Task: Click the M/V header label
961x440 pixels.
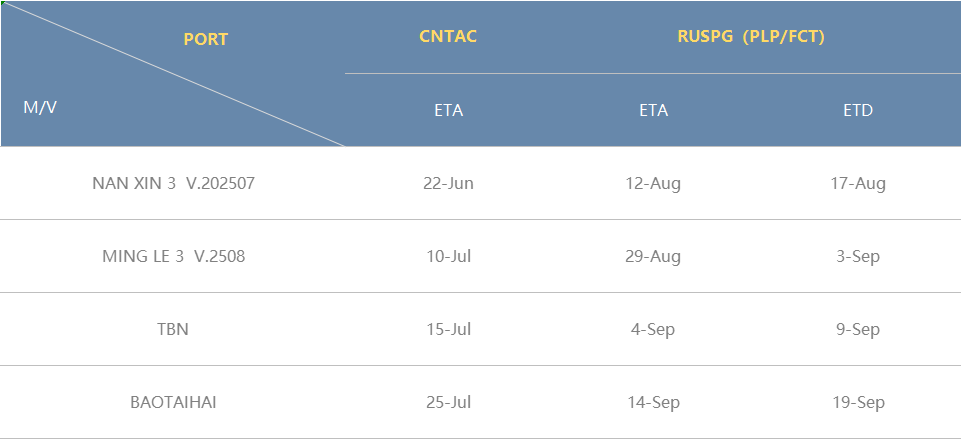Action: click(x=40, y=107)
